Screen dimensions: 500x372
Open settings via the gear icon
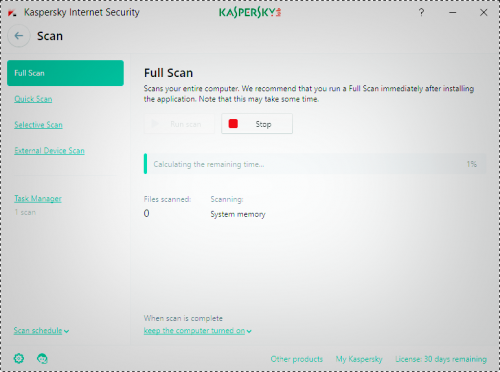tap(19, 359)
